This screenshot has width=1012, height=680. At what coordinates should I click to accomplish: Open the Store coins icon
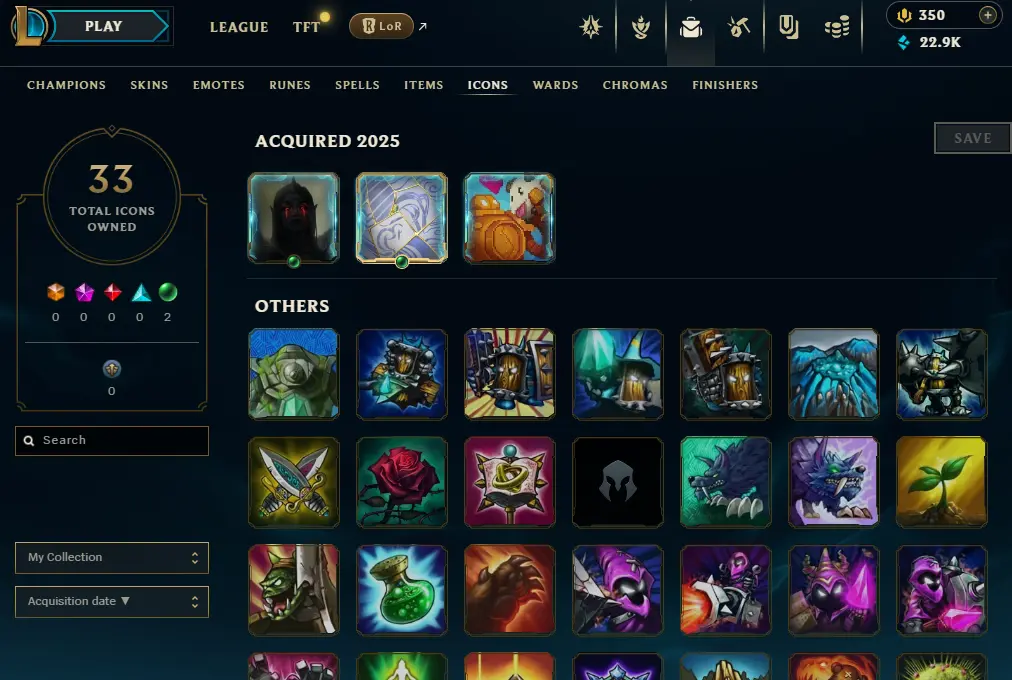pos(837,27)
